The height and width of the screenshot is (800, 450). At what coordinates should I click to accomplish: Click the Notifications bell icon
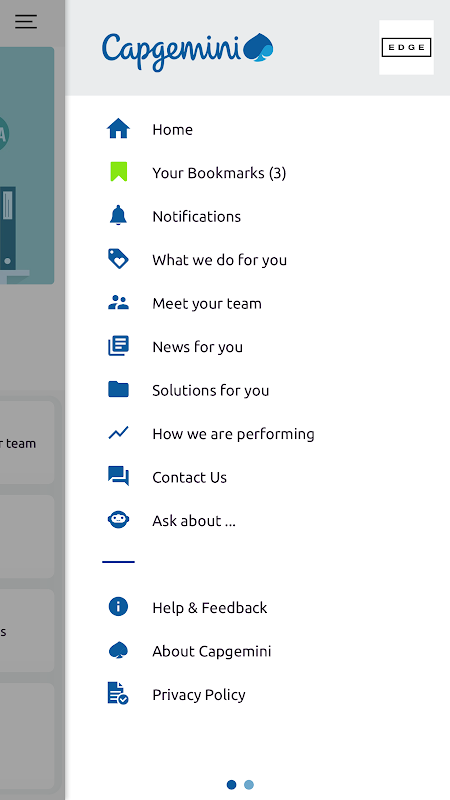coord(118,216)
